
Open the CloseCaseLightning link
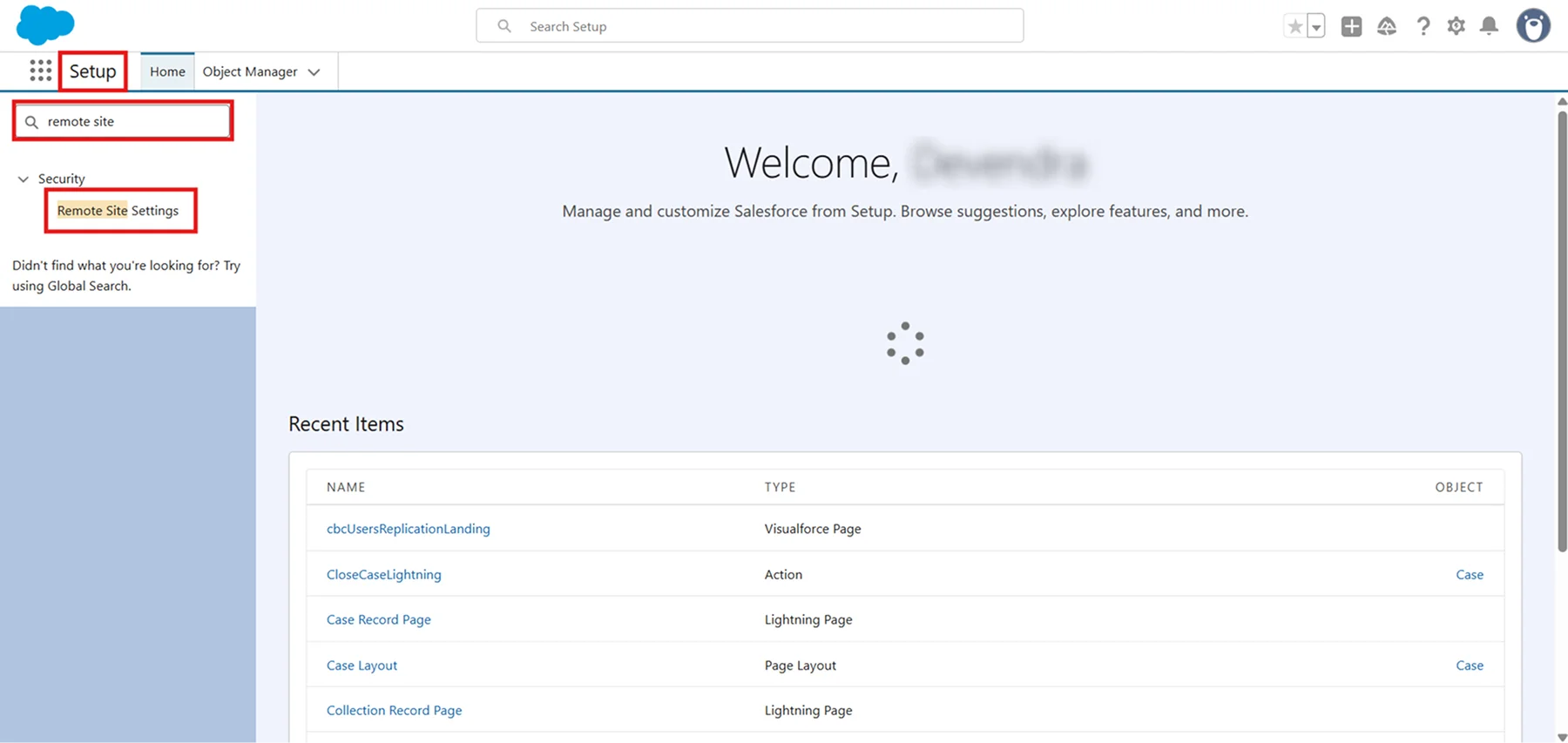383,574
